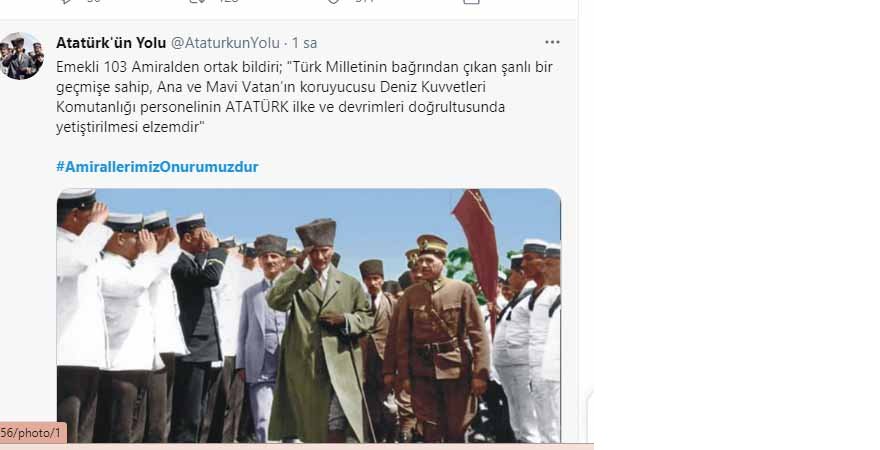880x450 pixels.
Task: Open the three-dot more menu on the tweet
Action: pos(552,42)
